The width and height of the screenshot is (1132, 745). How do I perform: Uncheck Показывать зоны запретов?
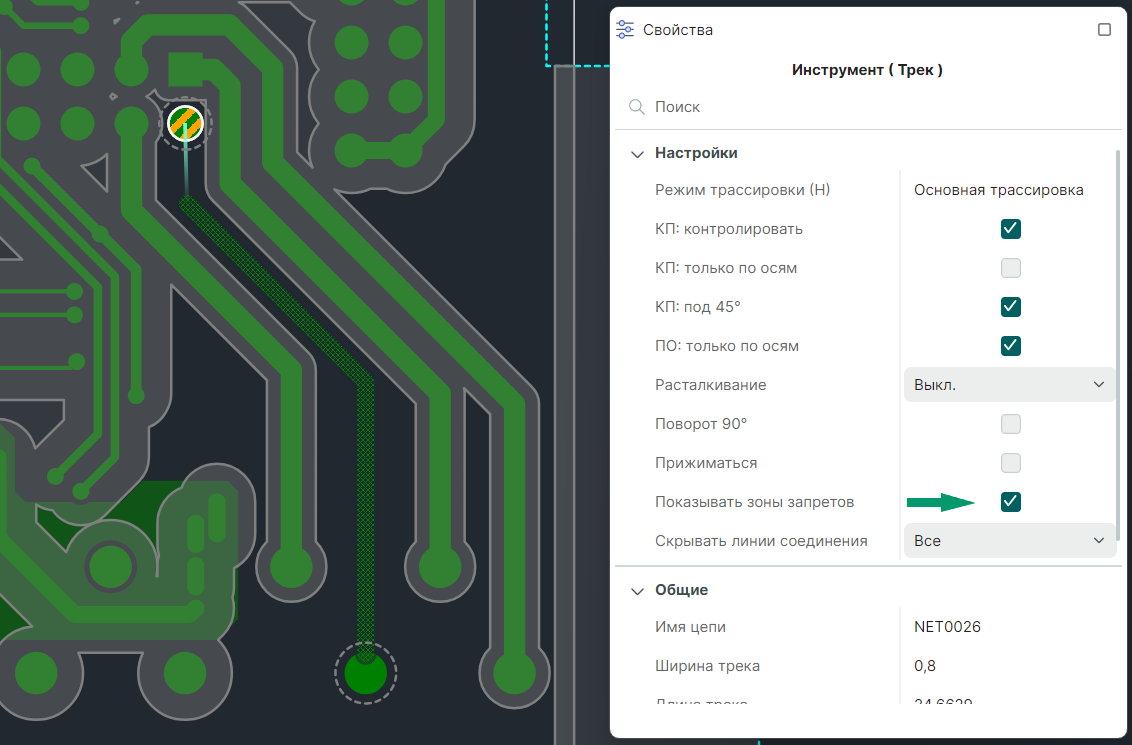pos(1011,502)
